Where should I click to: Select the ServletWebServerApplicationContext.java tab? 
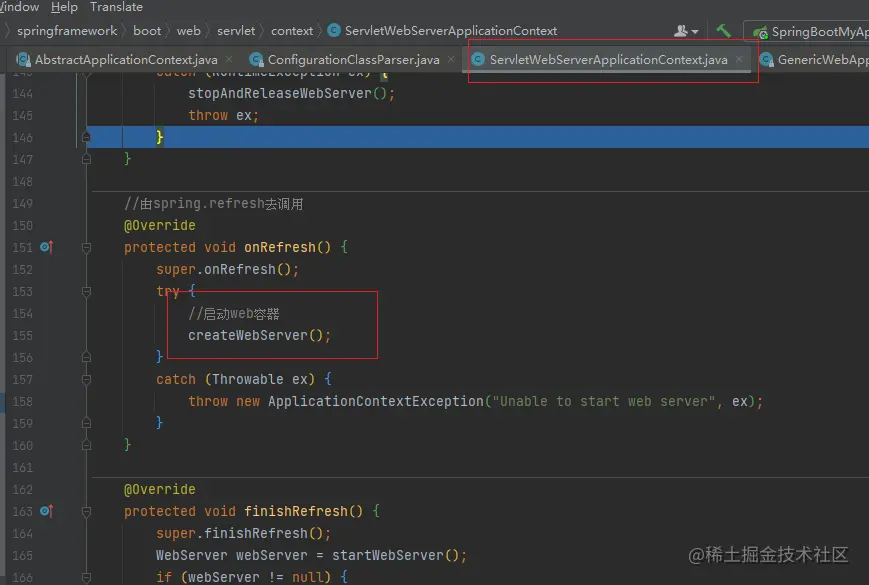click(608, 59)
